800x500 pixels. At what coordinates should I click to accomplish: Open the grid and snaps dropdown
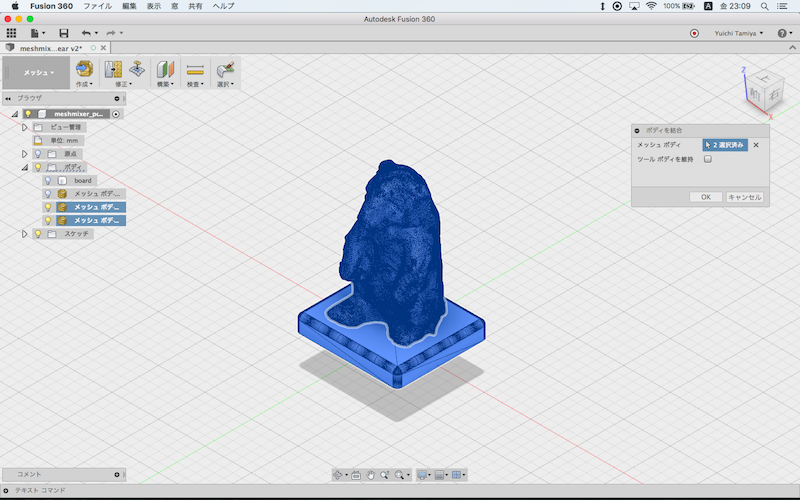pos(441,475)
